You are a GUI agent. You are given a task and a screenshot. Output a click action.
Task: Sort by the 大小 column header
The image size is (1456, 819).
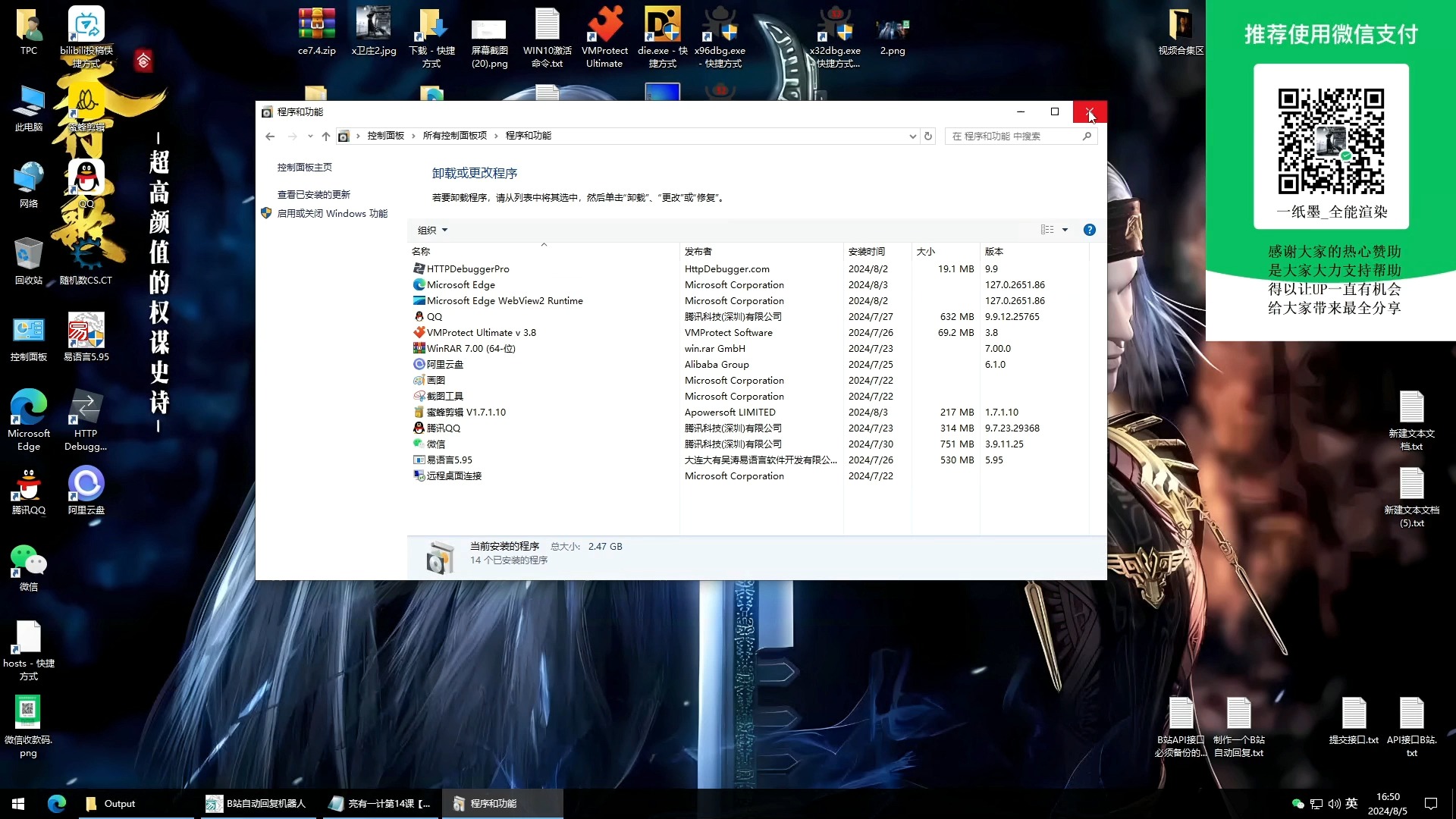945,251
